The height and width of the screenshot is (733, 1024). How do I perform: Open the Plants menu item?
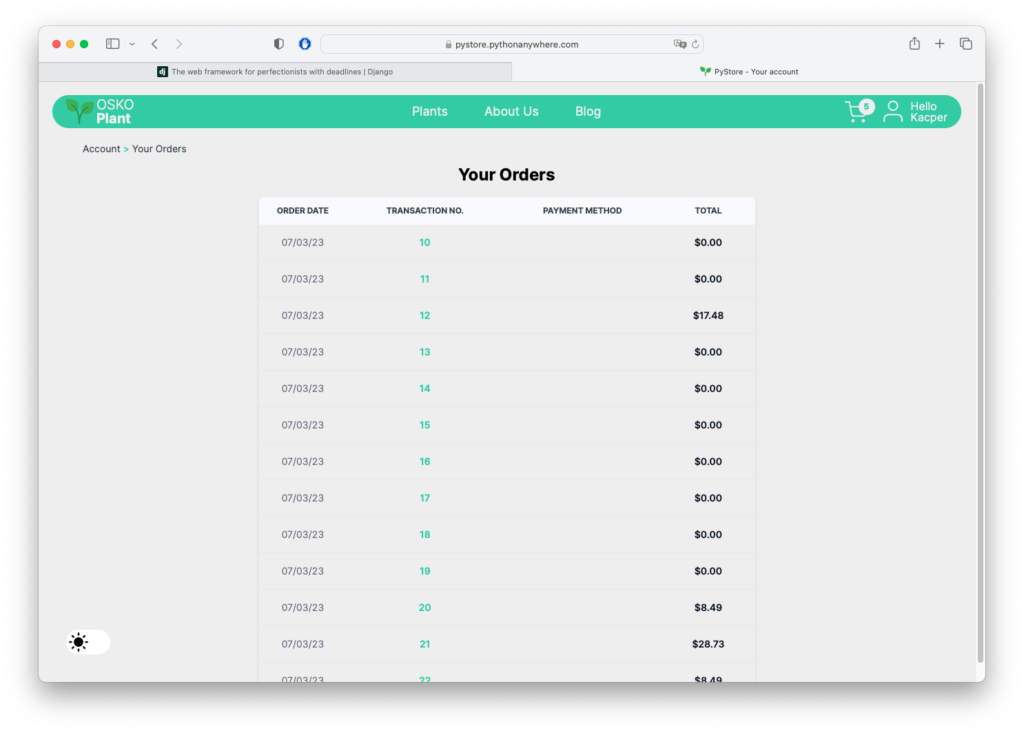tap(430, 112)
